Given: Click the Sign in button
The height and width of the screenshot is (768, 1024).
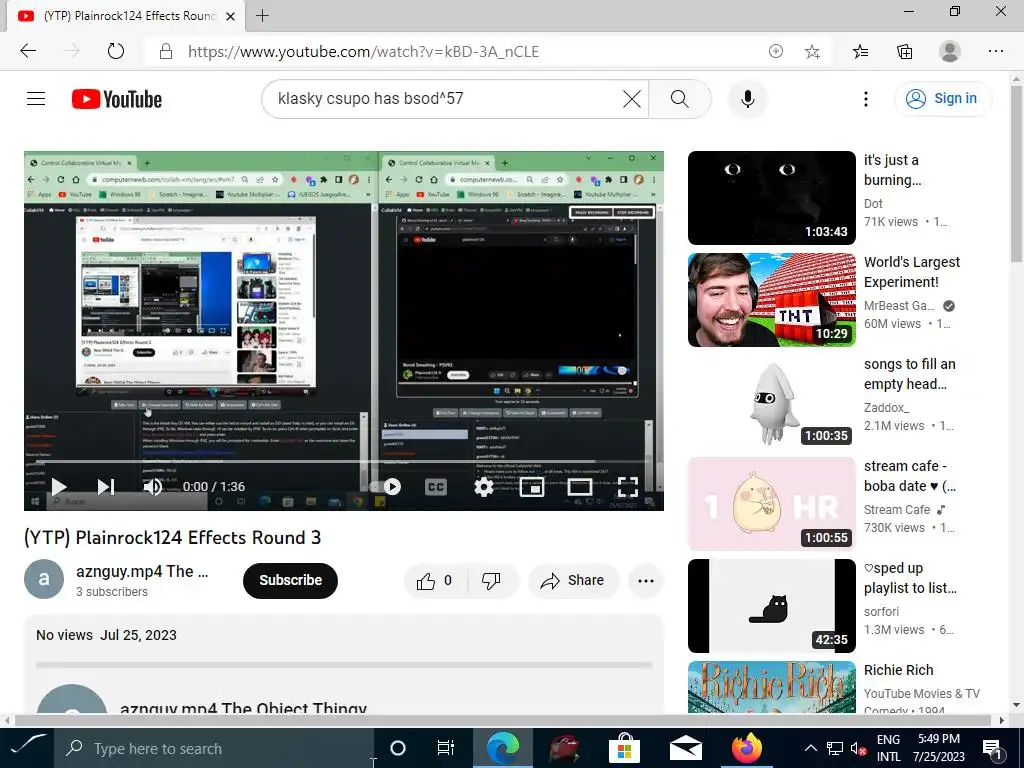Looking at the screenshot, I should 942,99.
